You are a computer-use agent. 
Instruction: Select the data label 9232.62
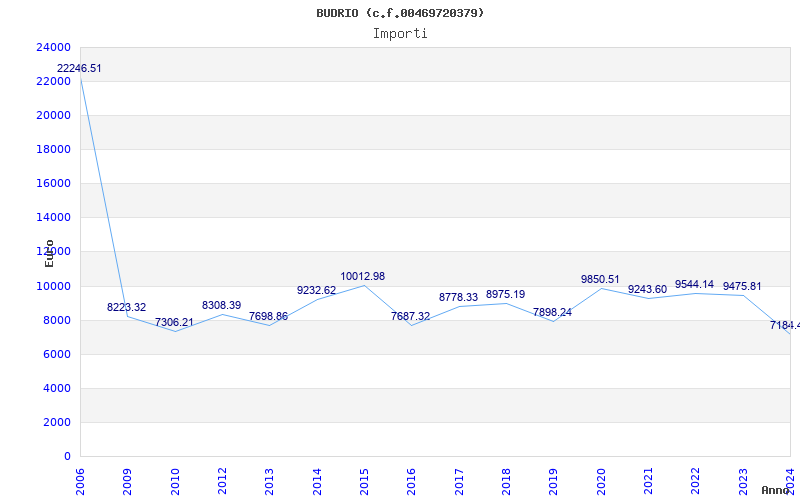316,290
